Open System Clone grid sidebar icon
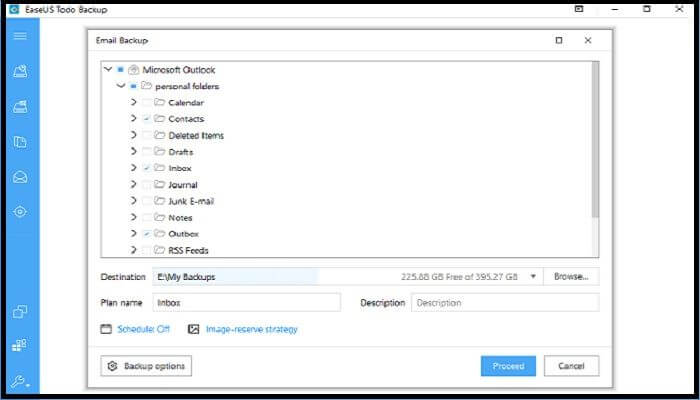Screen dimensions: 700x400 pos(20,345)
